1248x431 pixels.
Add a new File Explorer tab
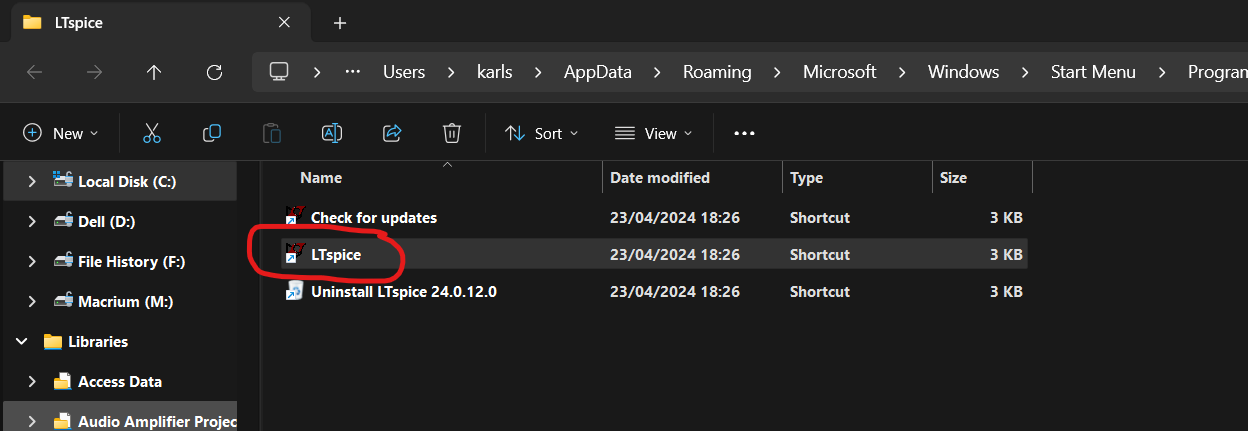[339, 22]
